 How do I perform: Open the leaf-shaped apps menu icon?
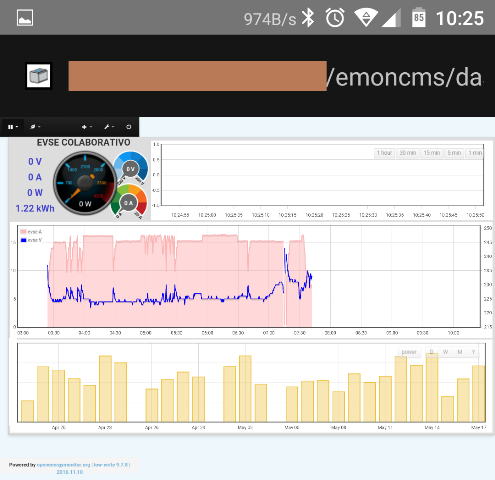pos(35,127)
